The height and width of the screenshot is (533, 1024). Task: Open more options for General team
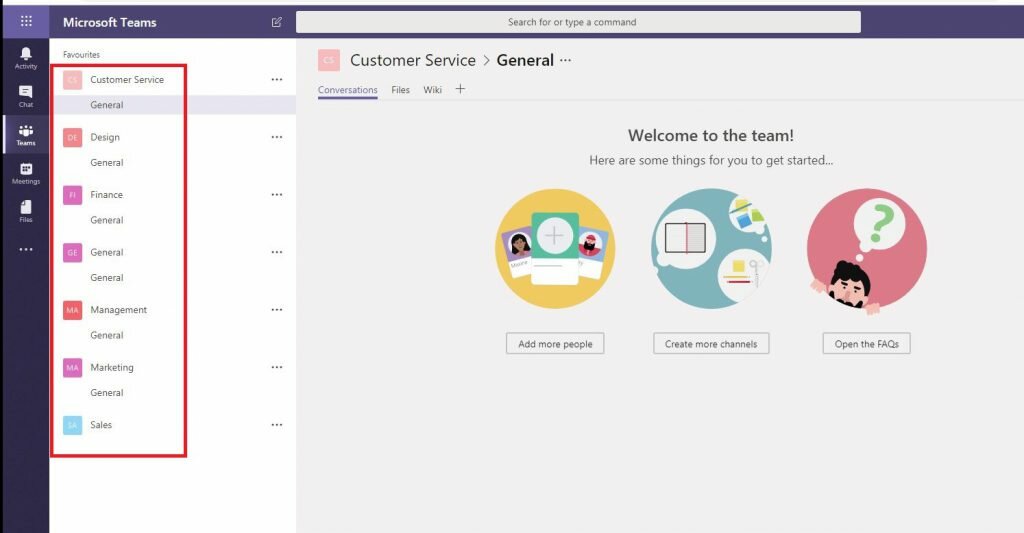coord(277,252)
